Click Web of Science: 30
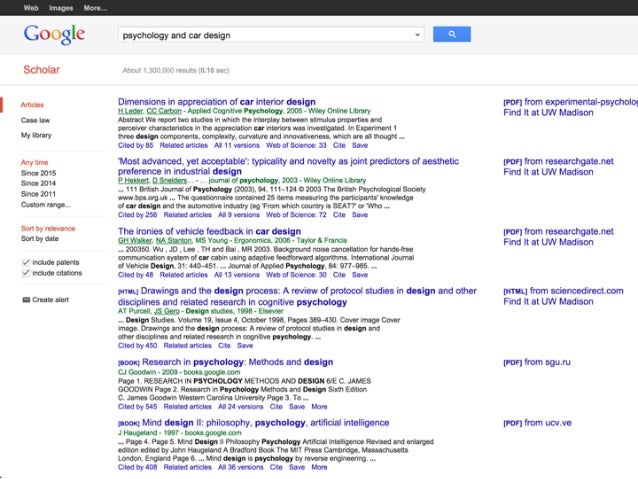The image size is (638, 479). 296,275
